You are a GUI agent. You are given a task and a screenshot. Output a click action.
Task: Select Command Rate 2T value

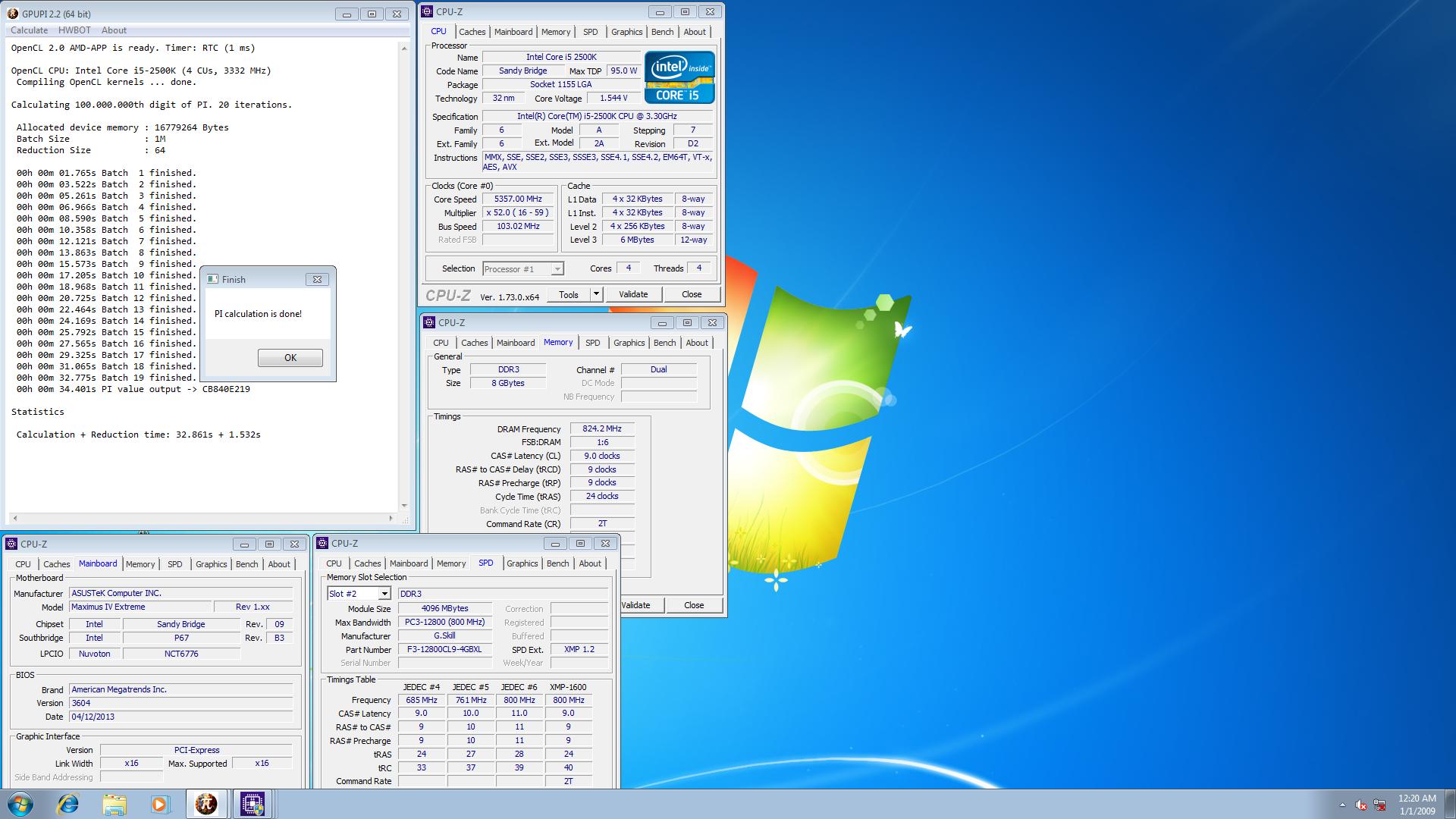pyautogui.click(x=602, y=524)
